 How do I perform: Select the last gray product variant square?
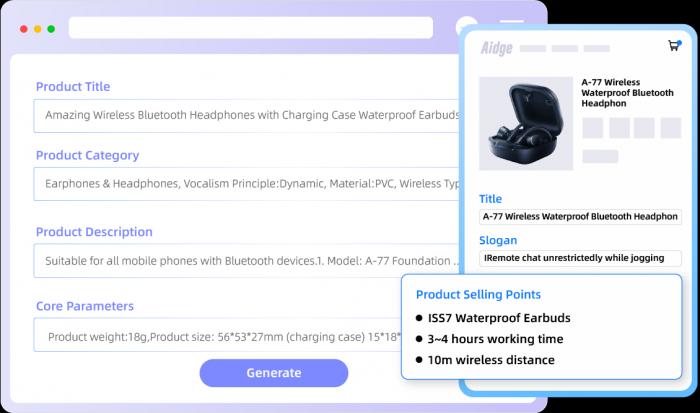671,128
